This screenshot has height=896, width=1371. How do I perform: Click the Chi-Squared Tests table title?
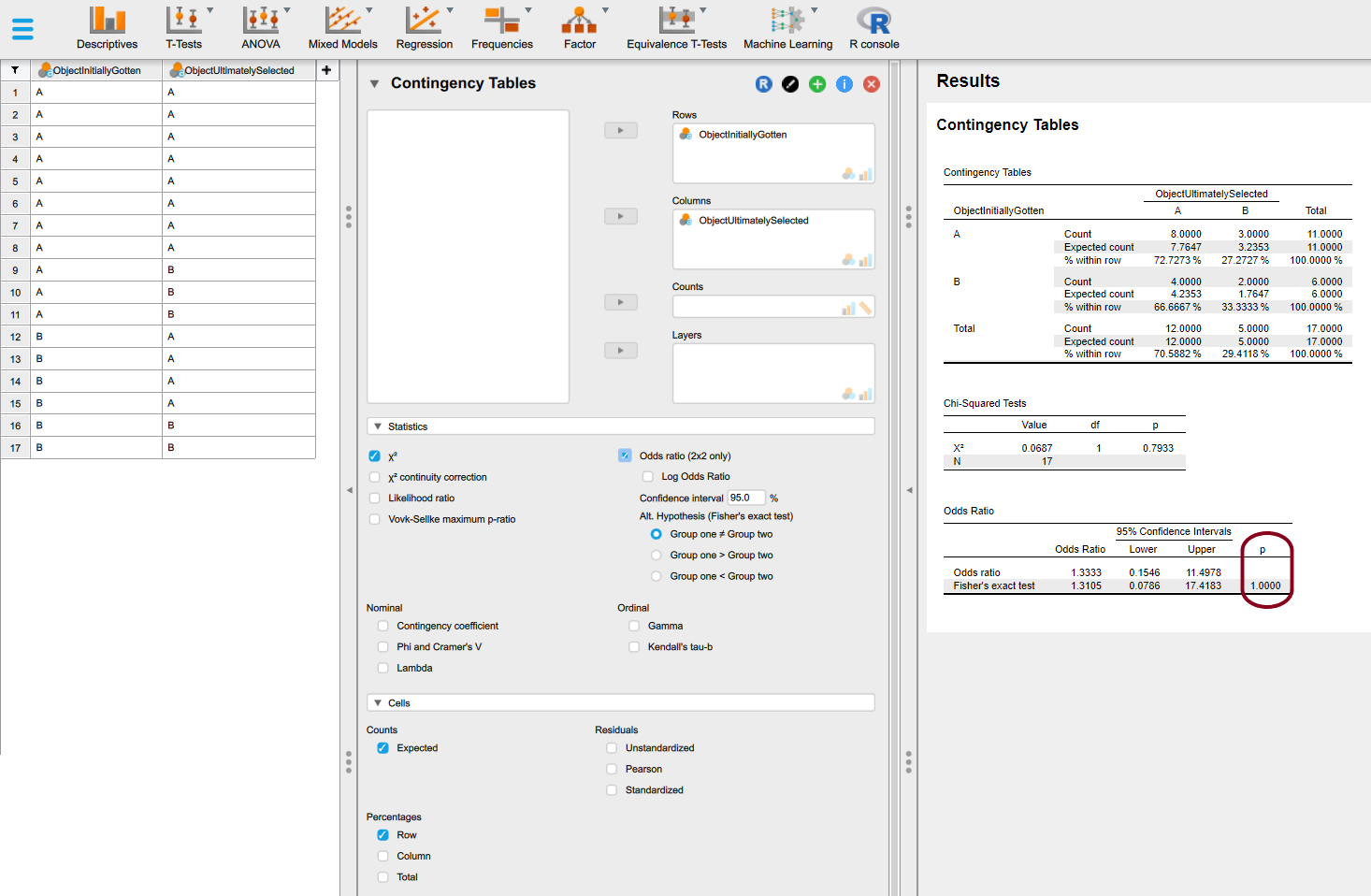click(x=985, y=403)
